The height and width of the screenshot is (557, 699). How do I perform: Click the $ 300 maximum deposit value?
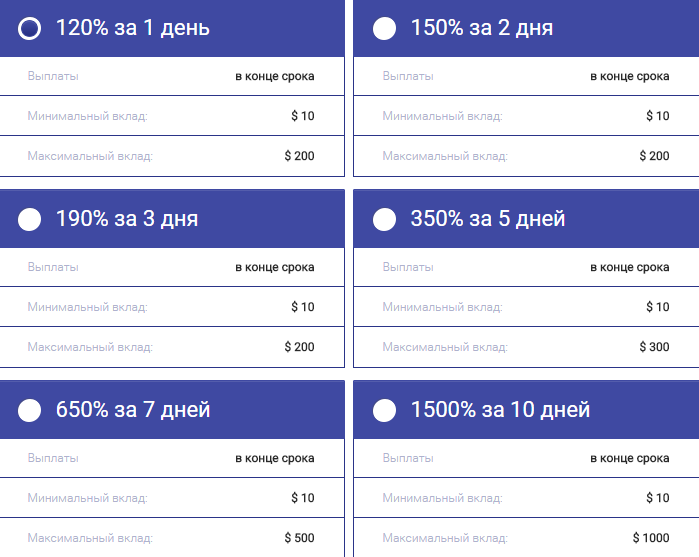tap(654, 347)
